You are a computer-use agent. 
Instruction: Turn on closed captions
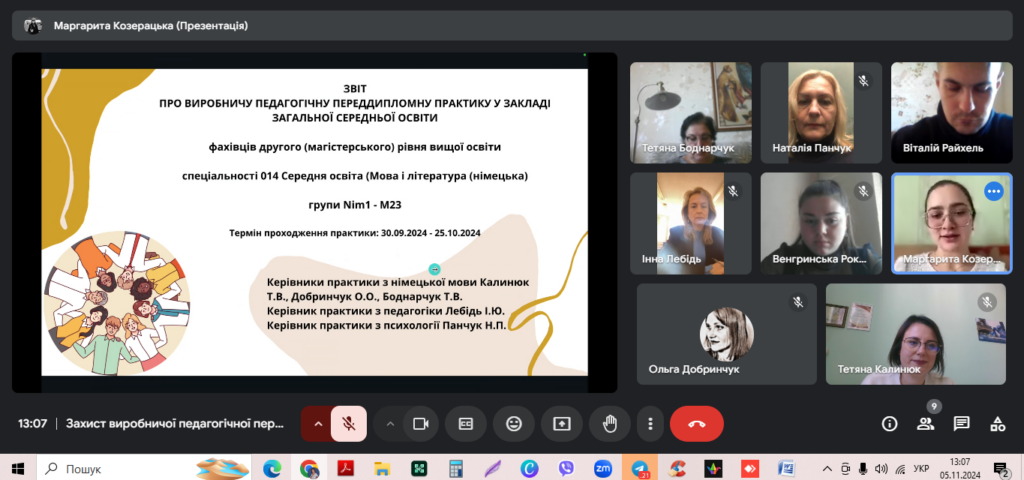pos(465,423)
